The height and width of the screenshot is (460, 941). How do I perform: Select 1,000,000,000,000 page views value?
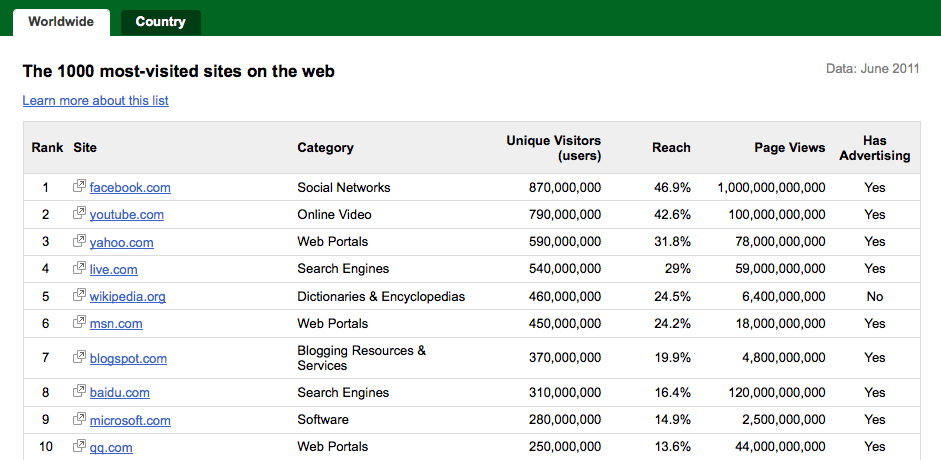click(772, 188)
